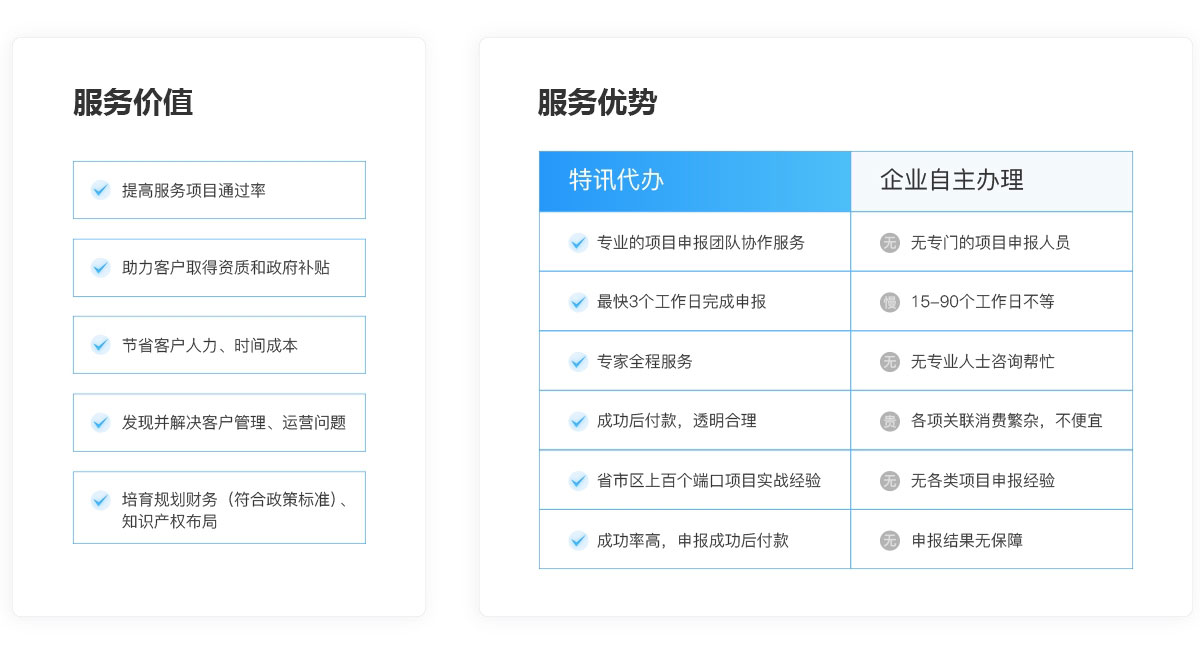Select the 特讯代办 column header
This screenshot has width=1200, height=650.
click(695, 181)
